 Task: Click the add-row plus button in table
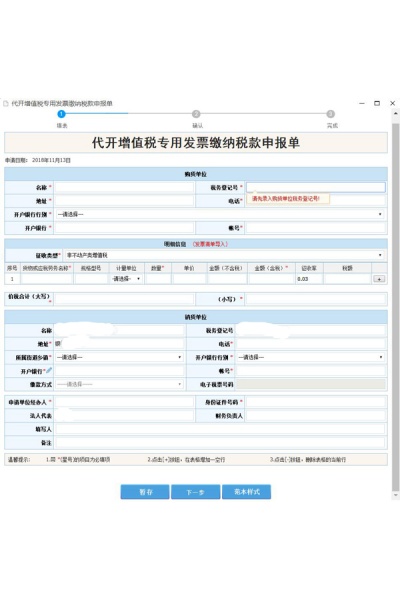coord(379,279)
